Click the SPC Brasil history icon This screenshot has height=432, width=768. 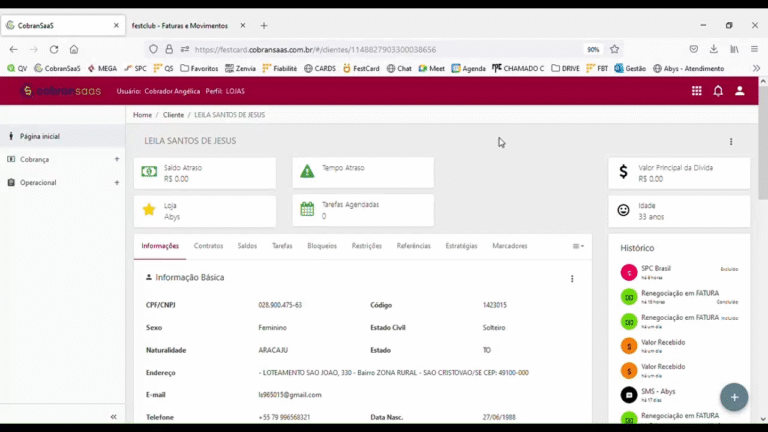point(629,272)
